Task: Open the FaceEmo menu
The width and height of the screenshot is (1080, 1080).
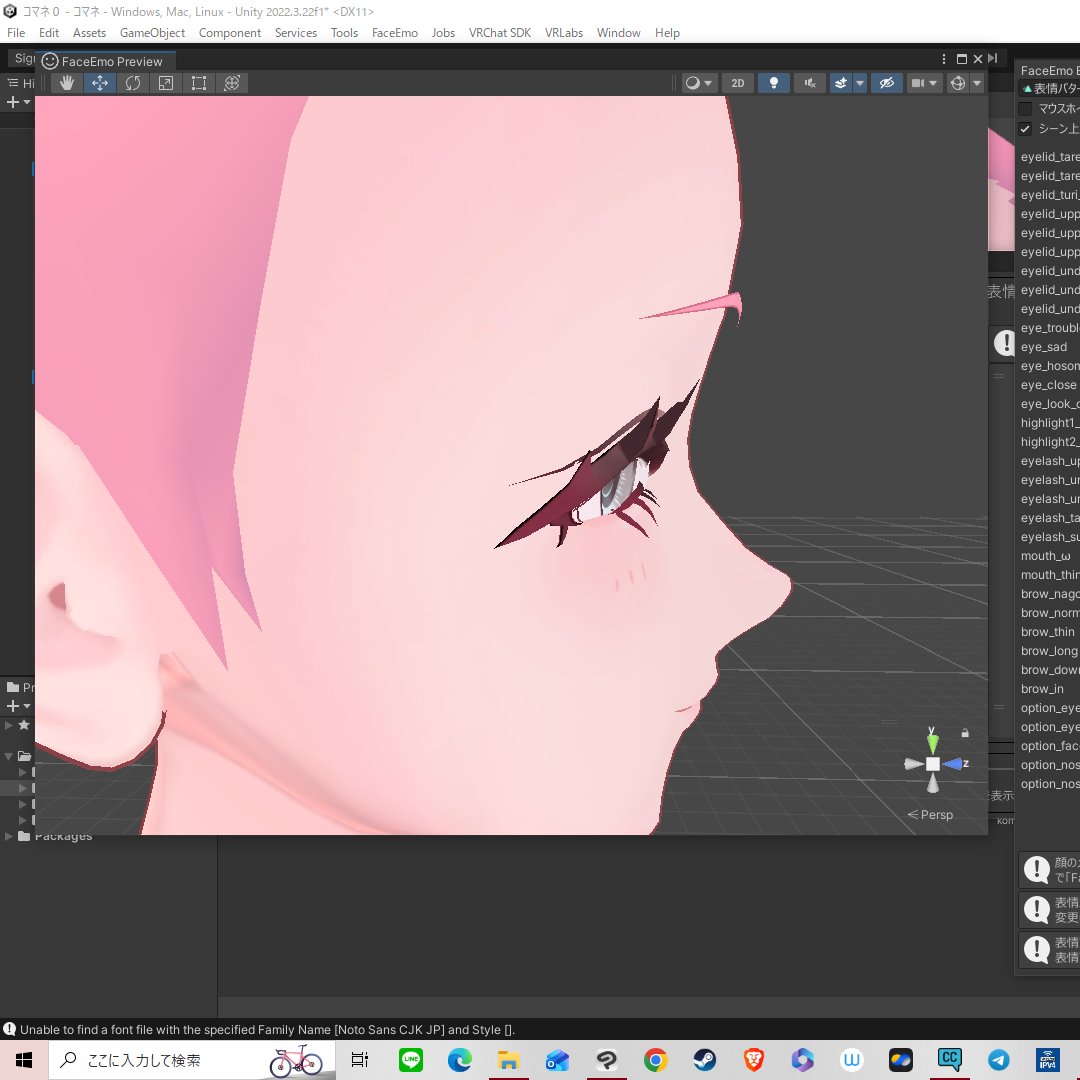Action: point(395,32)
